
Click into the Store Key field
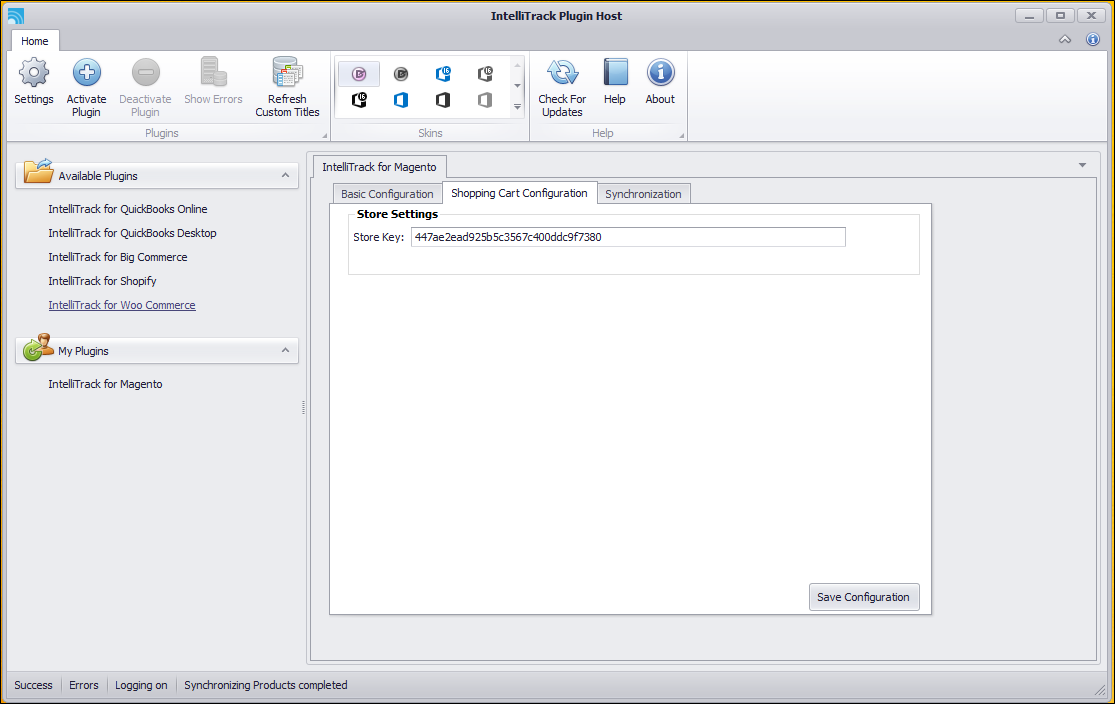(x=629, y=237)
